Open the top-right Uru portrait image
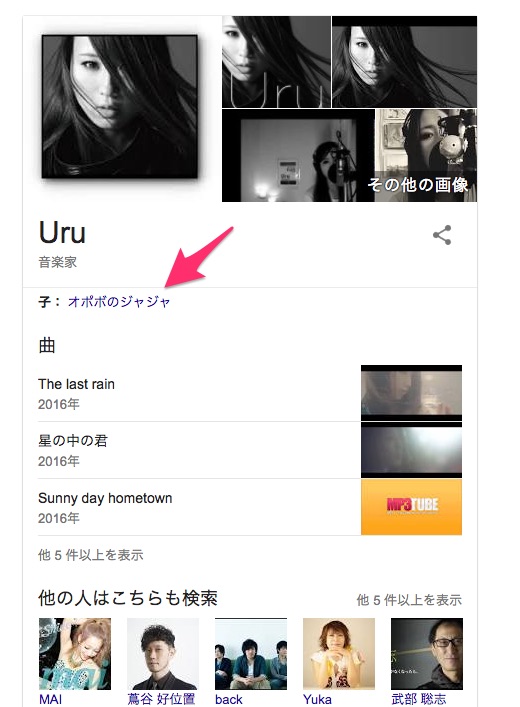Screen dimensions: 520x707 point(405,62)
